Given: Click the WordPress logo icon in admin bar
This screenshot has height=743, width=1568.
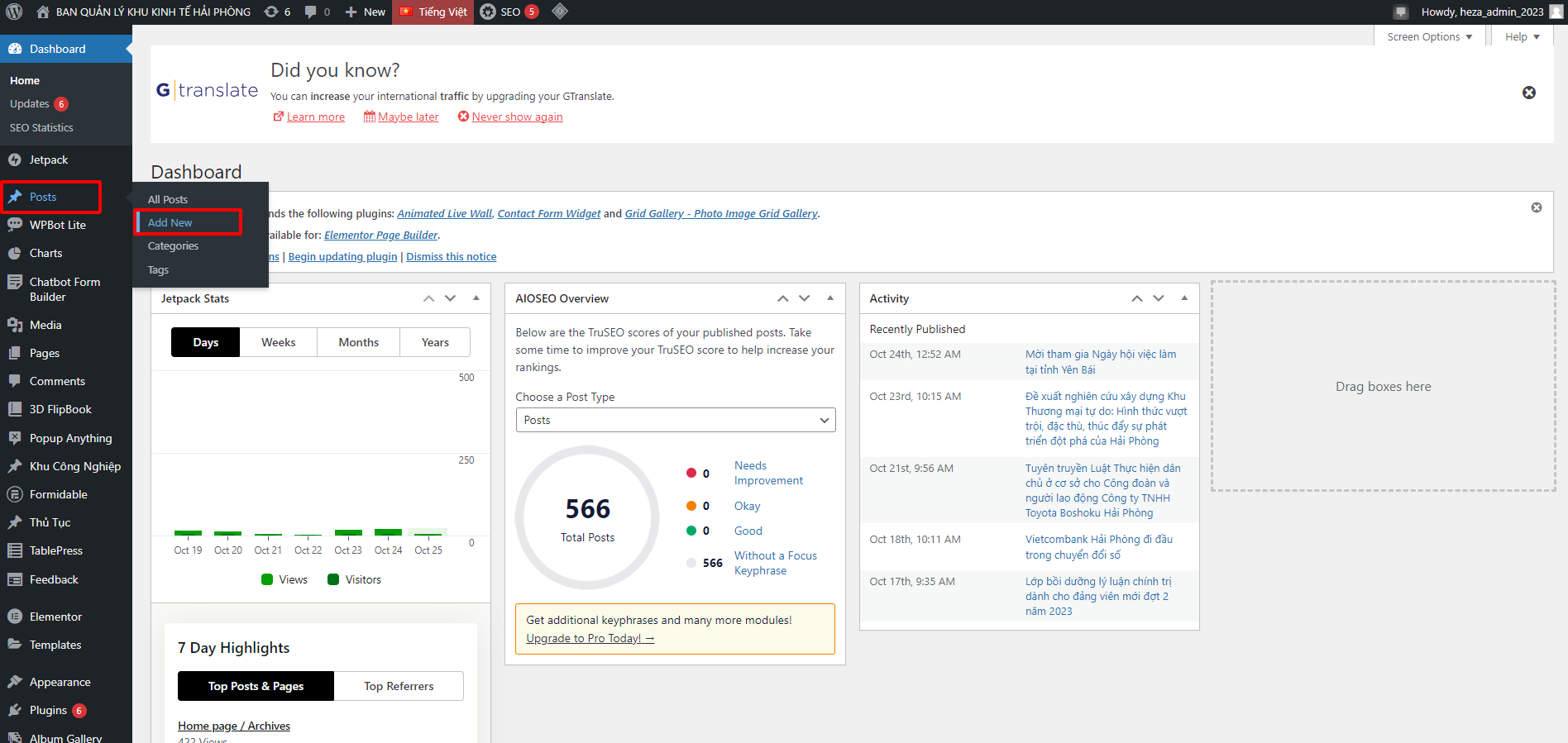Looking at the screenshot, I should coord(14,12).
